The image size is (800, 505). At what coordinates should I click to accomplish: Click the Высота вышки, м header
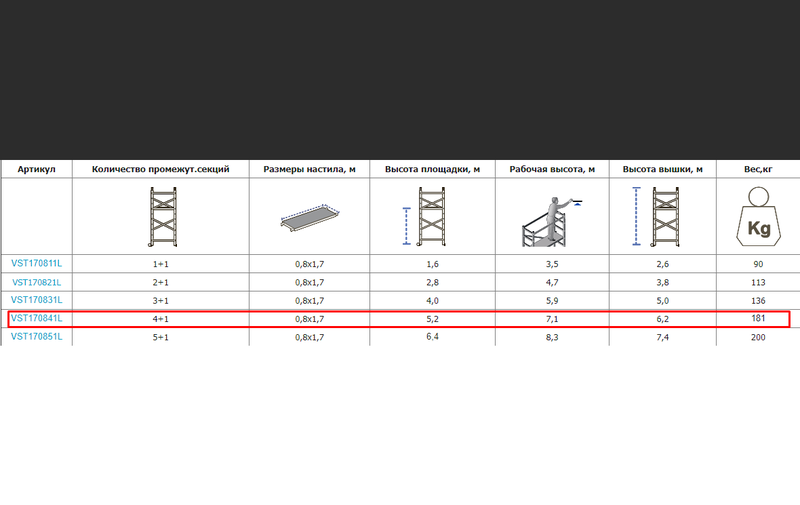(662, 169)
